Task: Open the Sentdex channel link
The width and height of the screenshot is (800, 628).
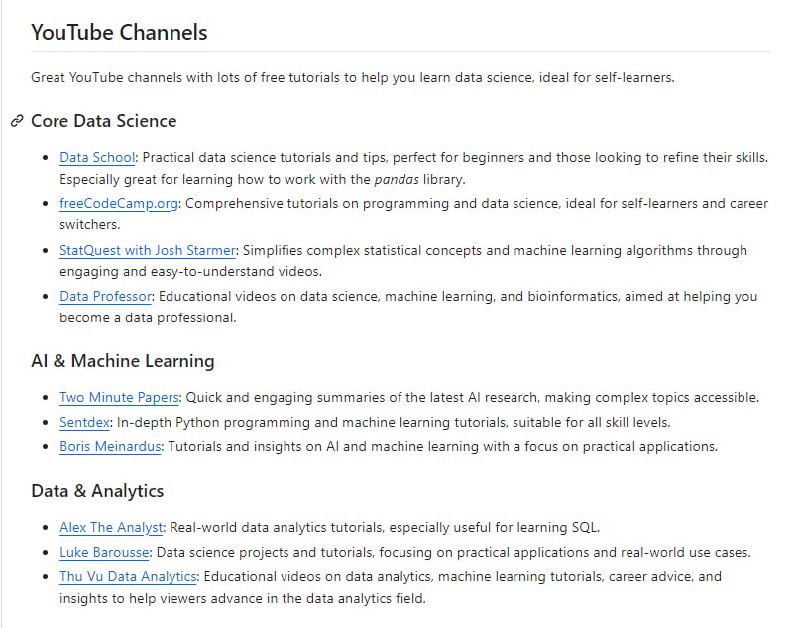Action: tap(86, 422)
